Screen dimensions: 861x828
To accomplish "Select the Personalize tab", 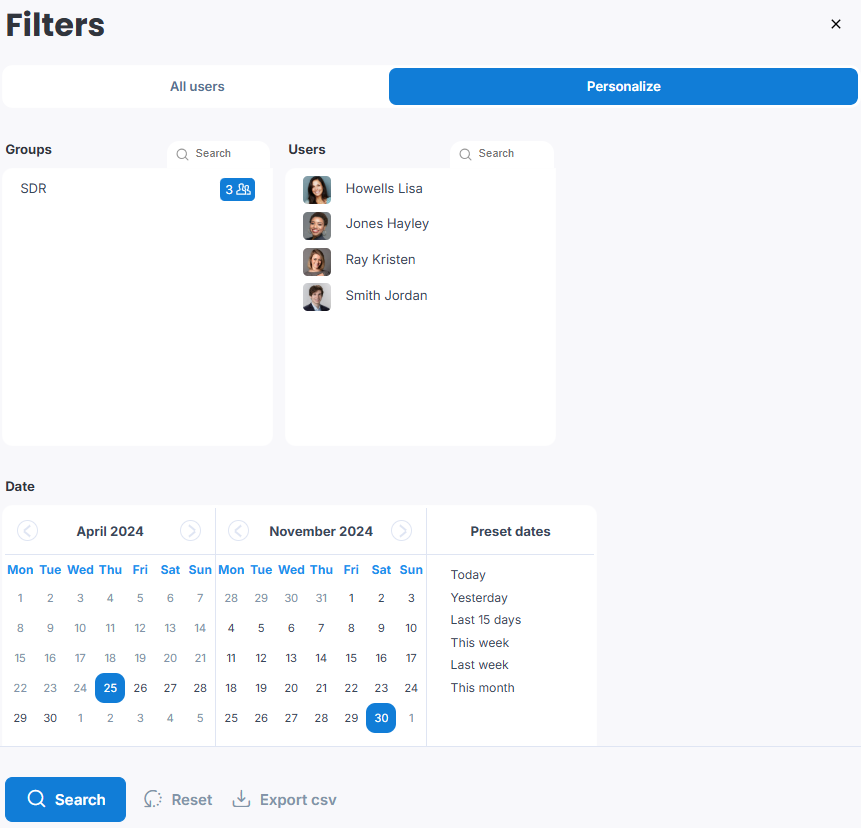I will point(623,87).
